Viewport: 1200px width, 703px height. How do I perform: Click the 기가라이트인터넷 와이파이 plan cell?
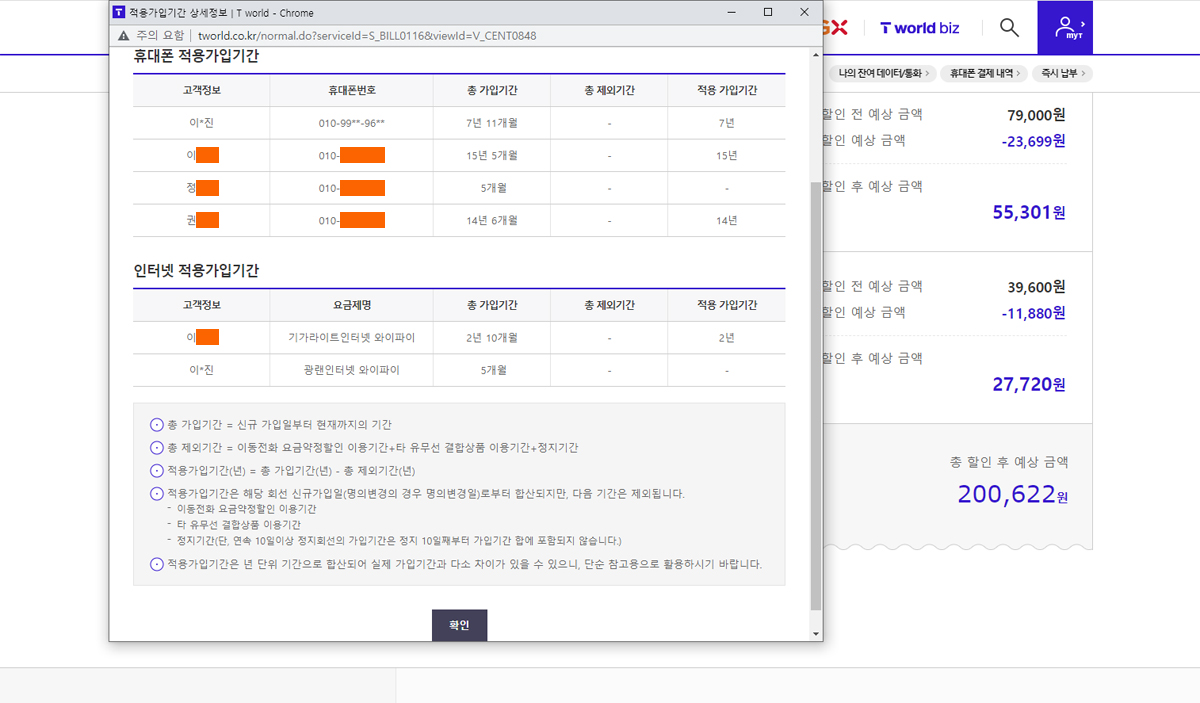(351, 338)
